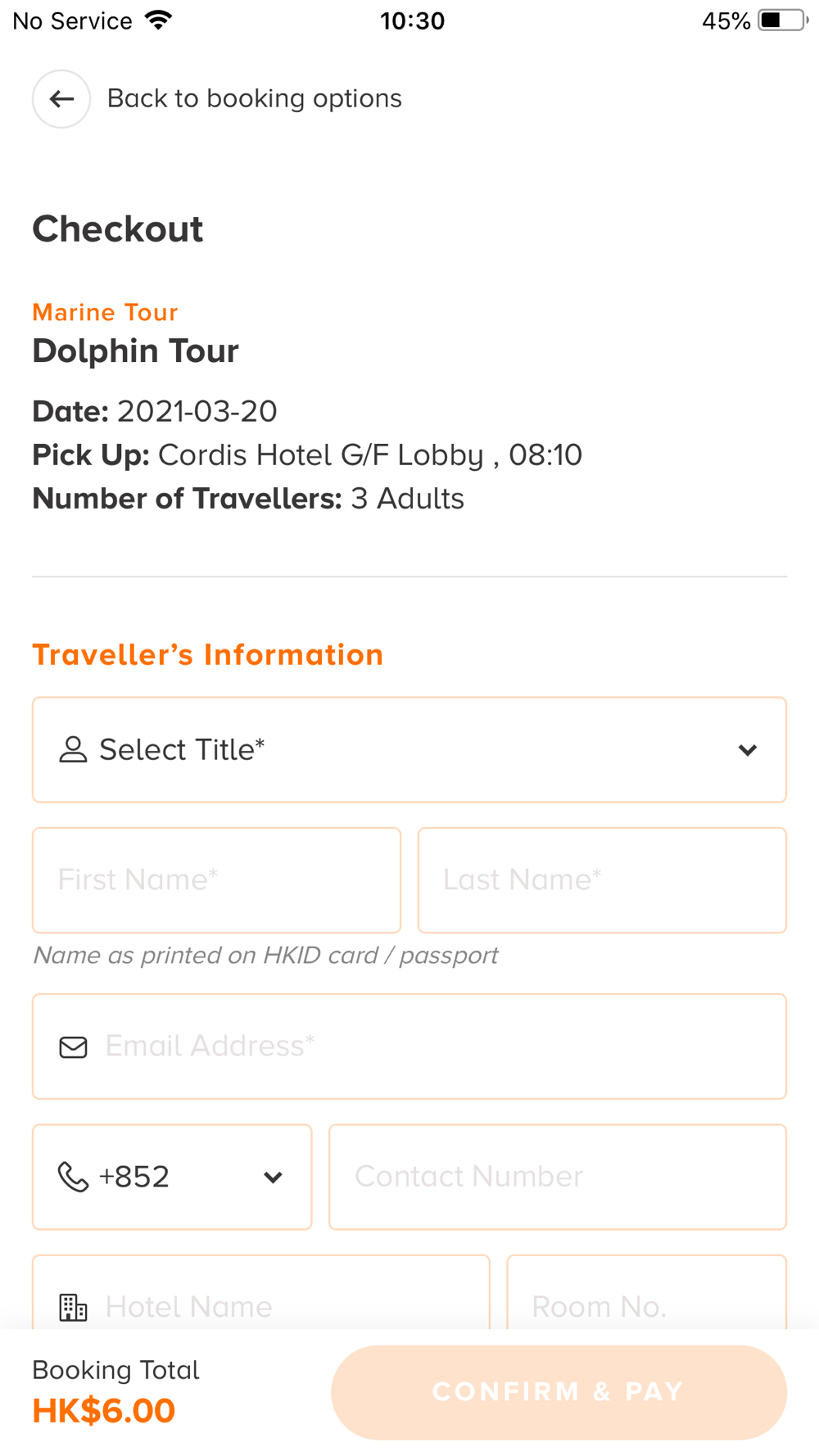Click into the Email Address field

tap(442, 1047)
